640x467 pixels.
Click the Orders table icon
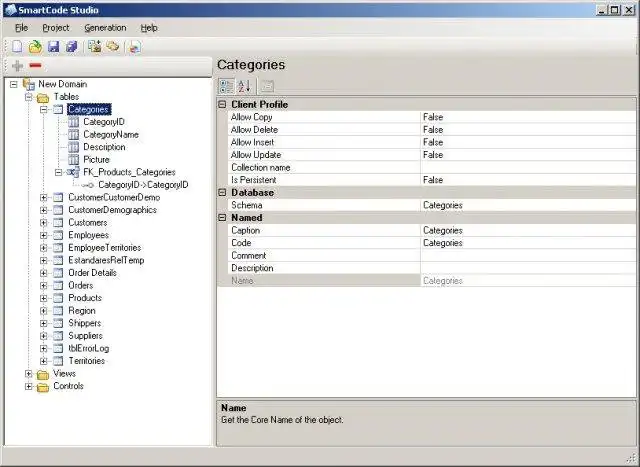pos(58,285)
